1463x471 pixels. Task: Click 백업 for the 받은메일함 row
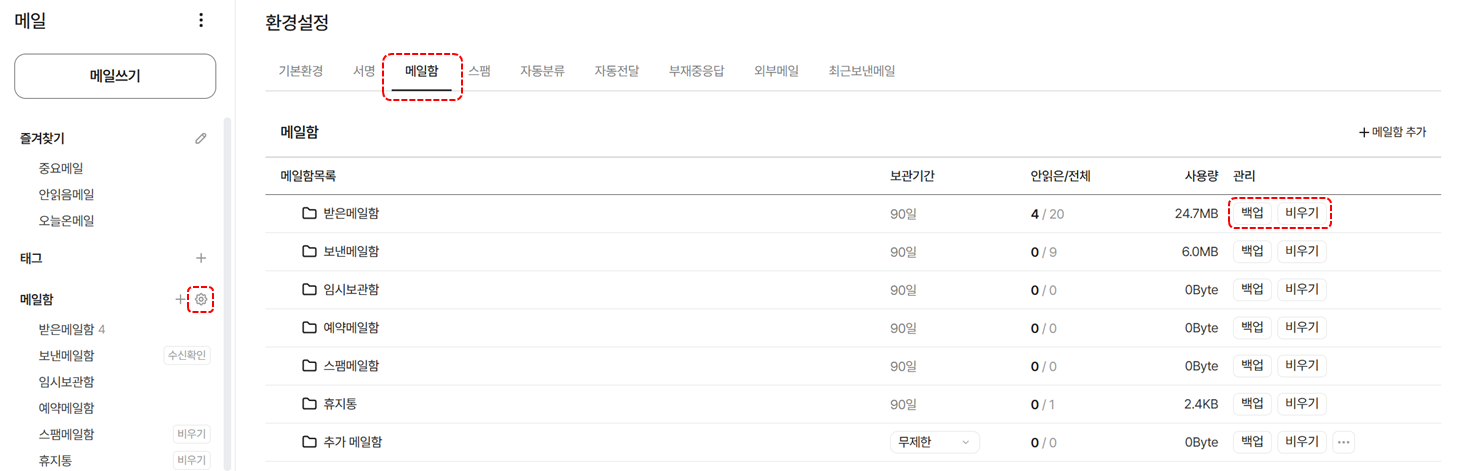(x=1252, y=213)
